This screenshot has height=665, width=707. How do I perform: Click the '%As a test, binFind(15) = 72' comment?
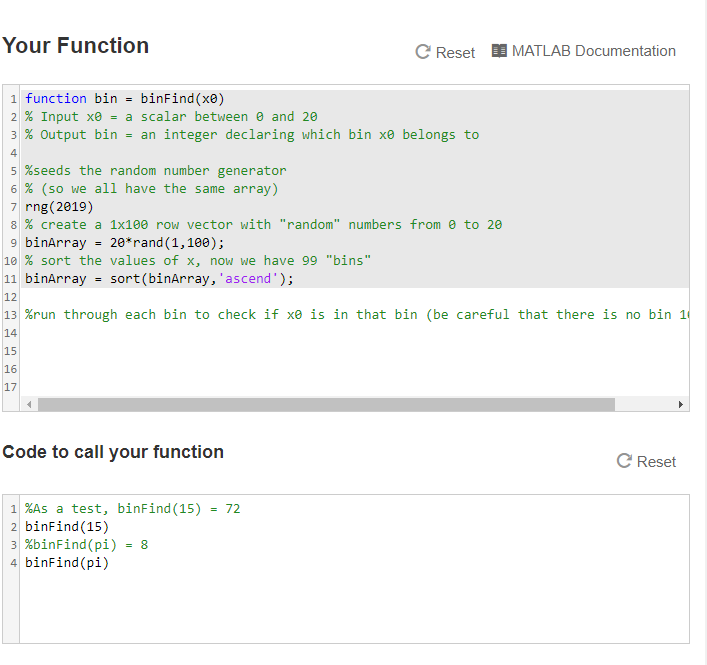pos(133,509)
